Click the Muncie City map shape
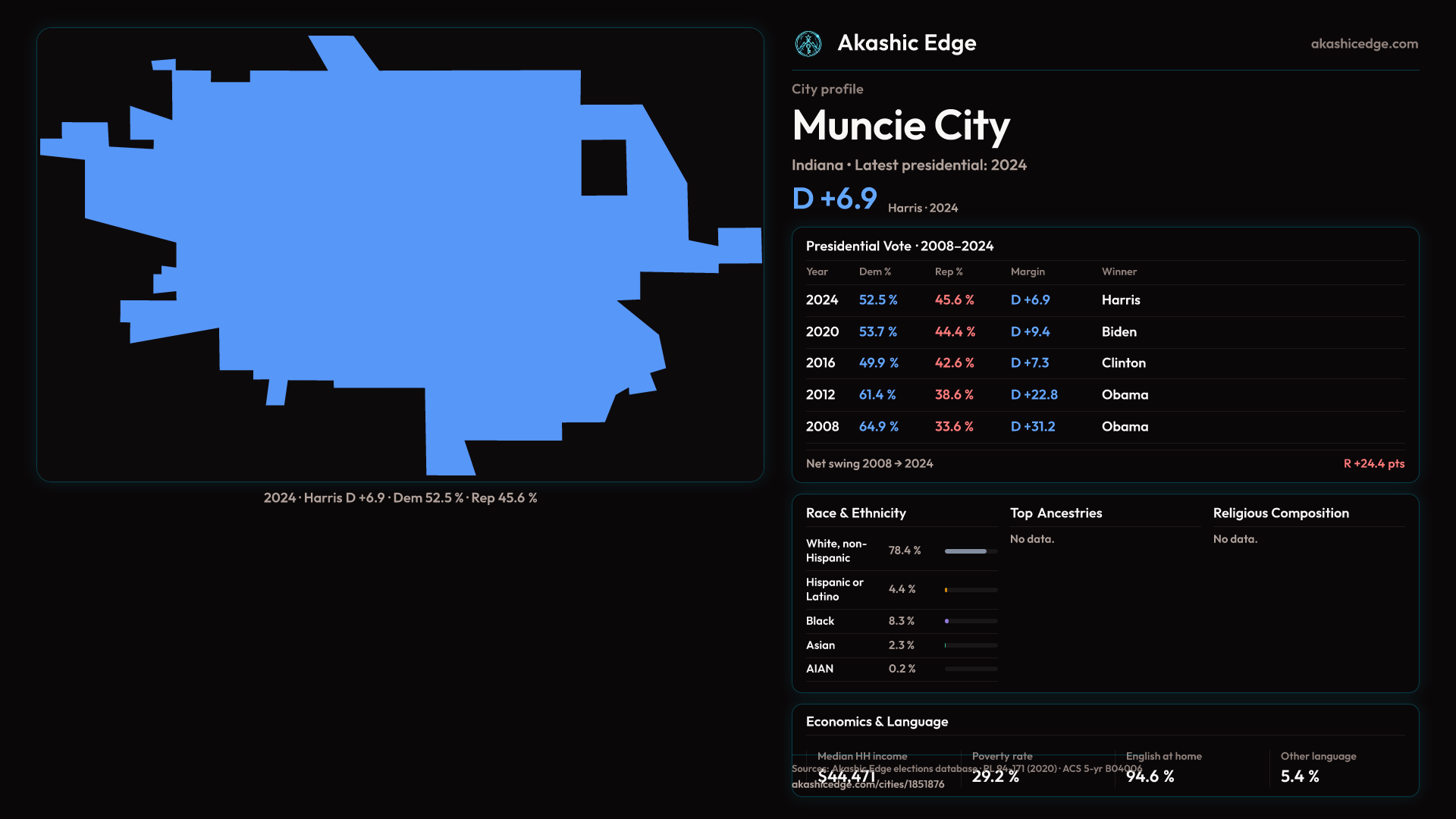1456x819 pixels. 394,243
